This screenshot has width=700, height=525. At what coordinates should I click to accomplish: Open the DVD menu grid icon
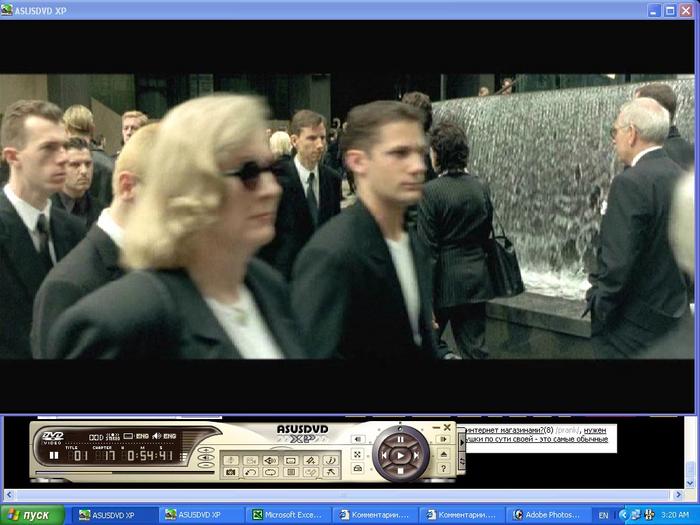click(291, 472)
